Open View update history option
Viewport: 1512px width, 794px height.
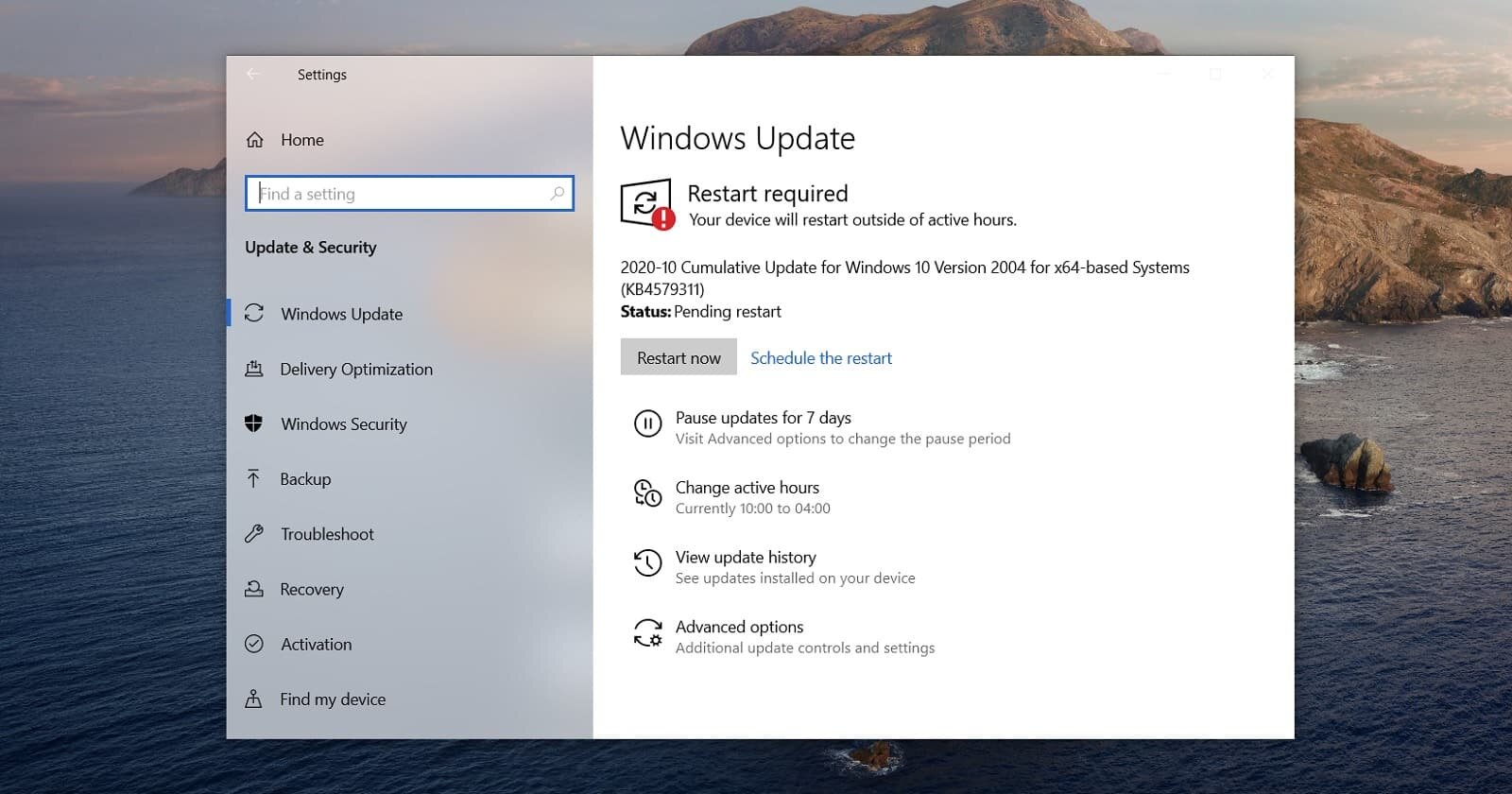click(745, 558)
